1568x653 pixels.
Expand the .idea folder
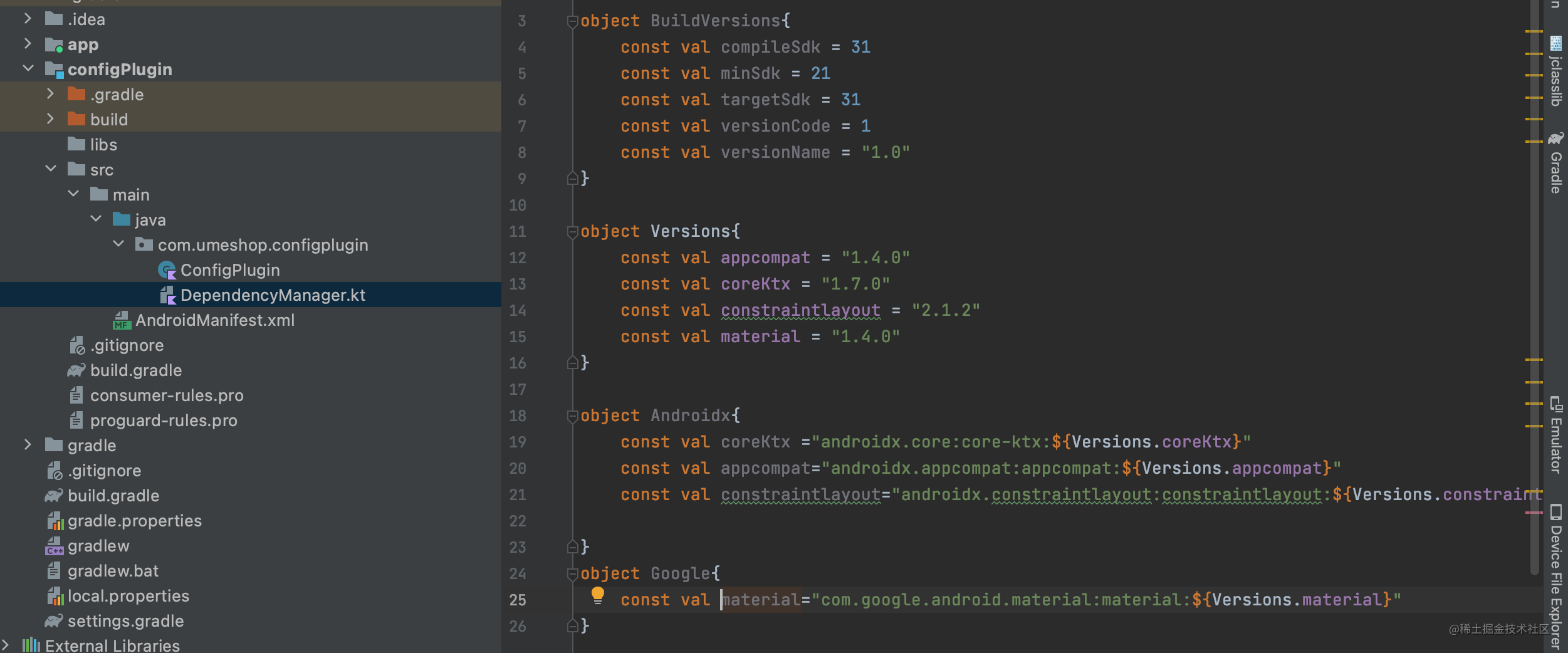28,19
